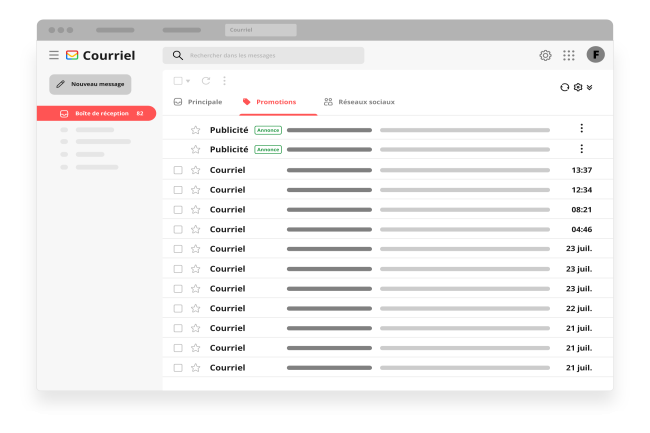Click the sync icon at top right of list

[x=564, y=87]
